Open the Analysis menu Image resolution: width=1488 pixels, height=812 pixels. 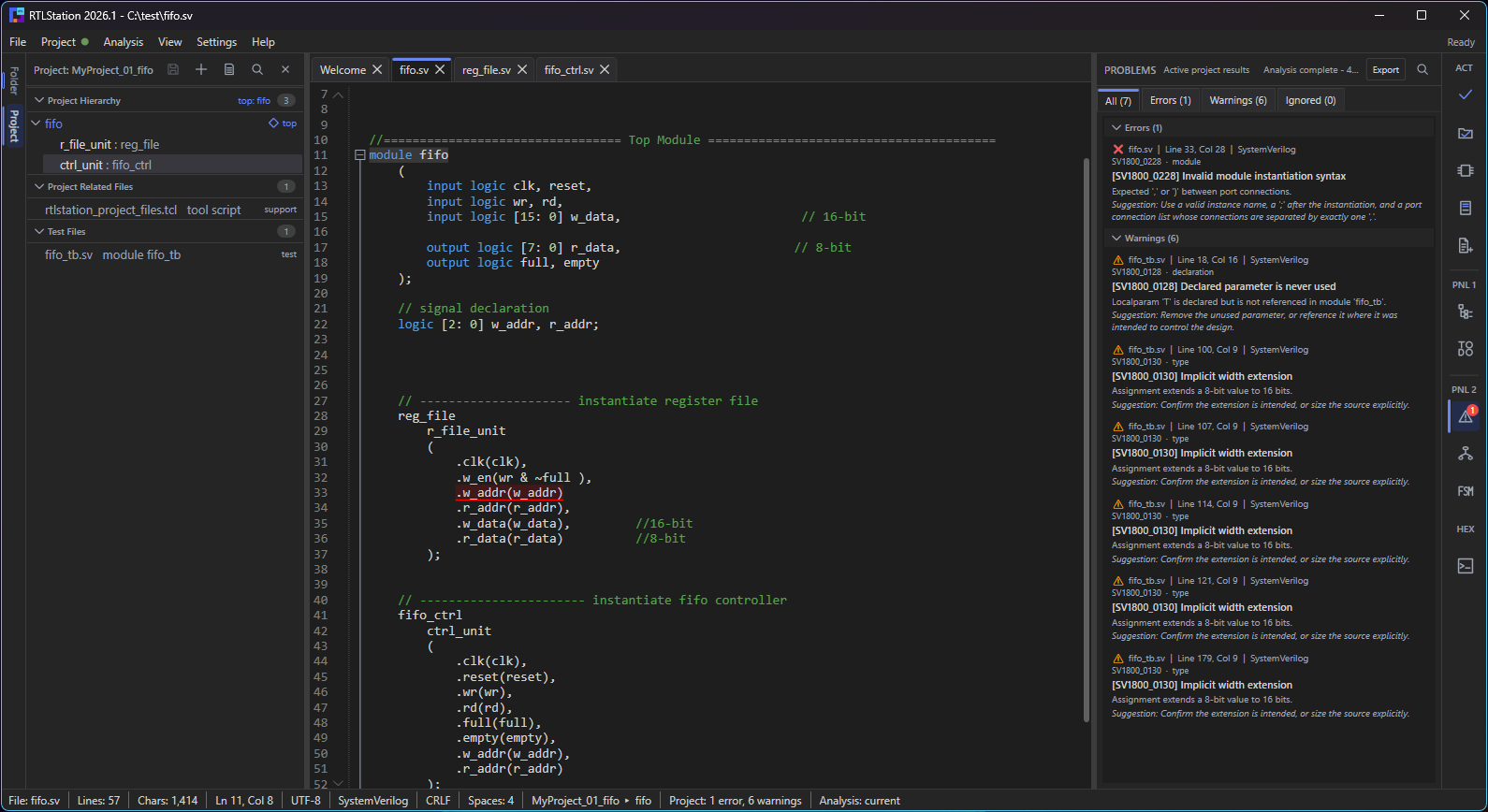(x=123, y=42)
